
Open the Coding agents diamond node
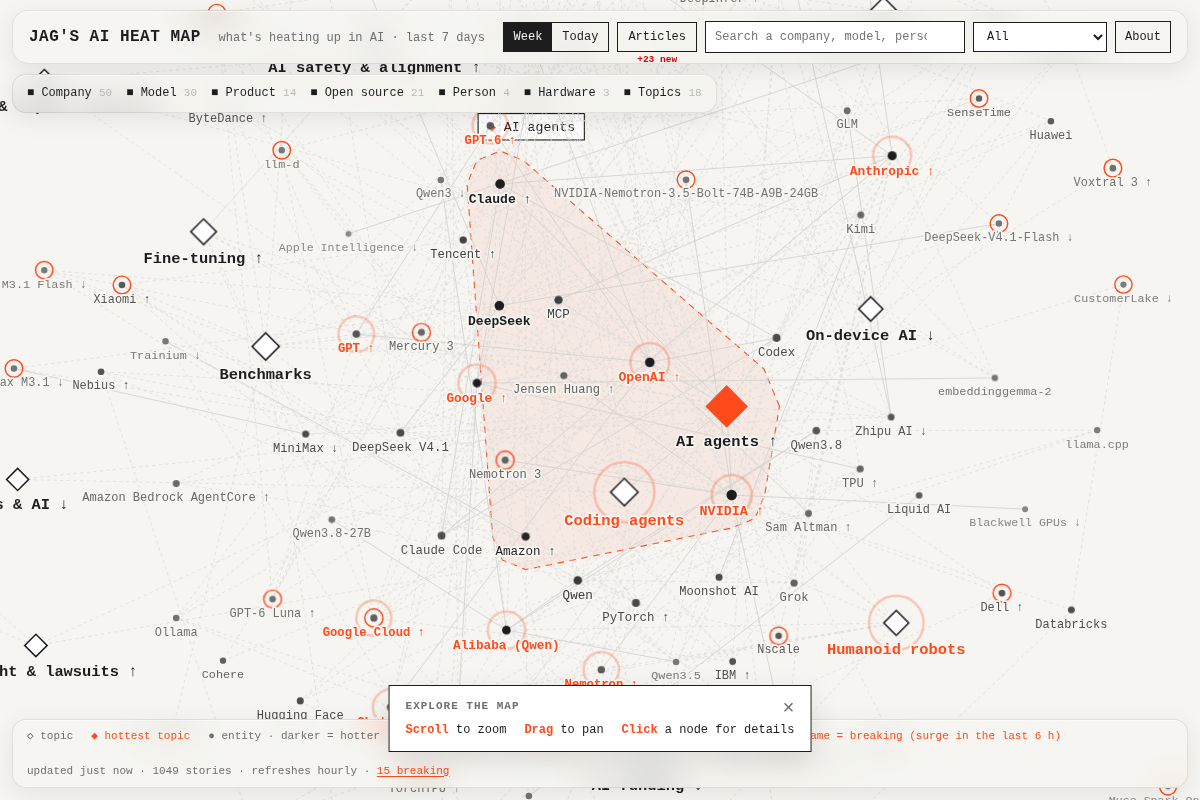tap(624, 492)
